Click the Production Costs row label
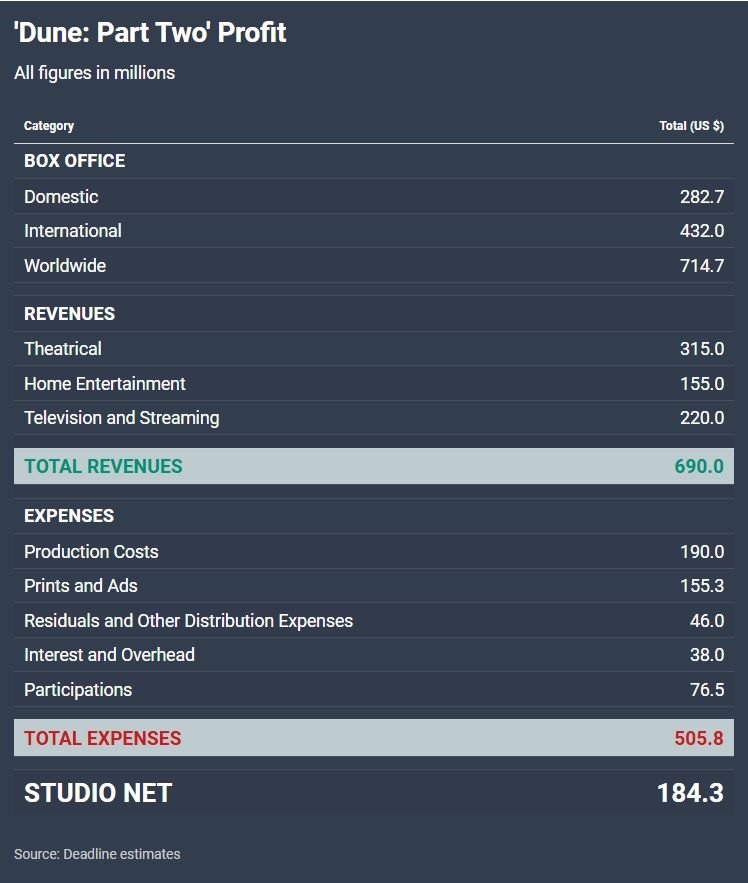Image resolution: width=748 pixels, height=883 pixels. coord(91,551)
